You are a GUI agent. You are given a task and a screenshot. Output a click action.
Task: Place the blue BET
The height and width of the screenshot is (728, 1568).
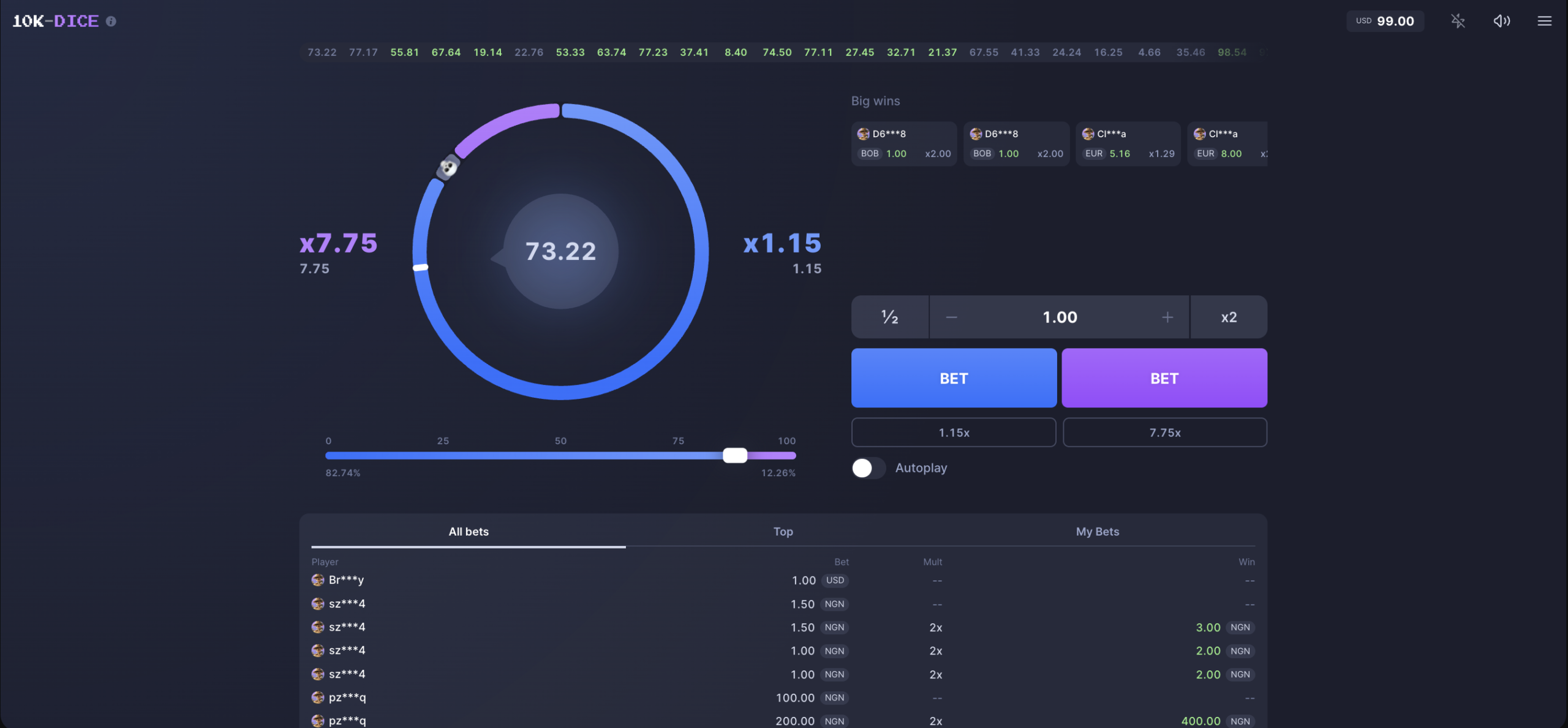[954, 378]
